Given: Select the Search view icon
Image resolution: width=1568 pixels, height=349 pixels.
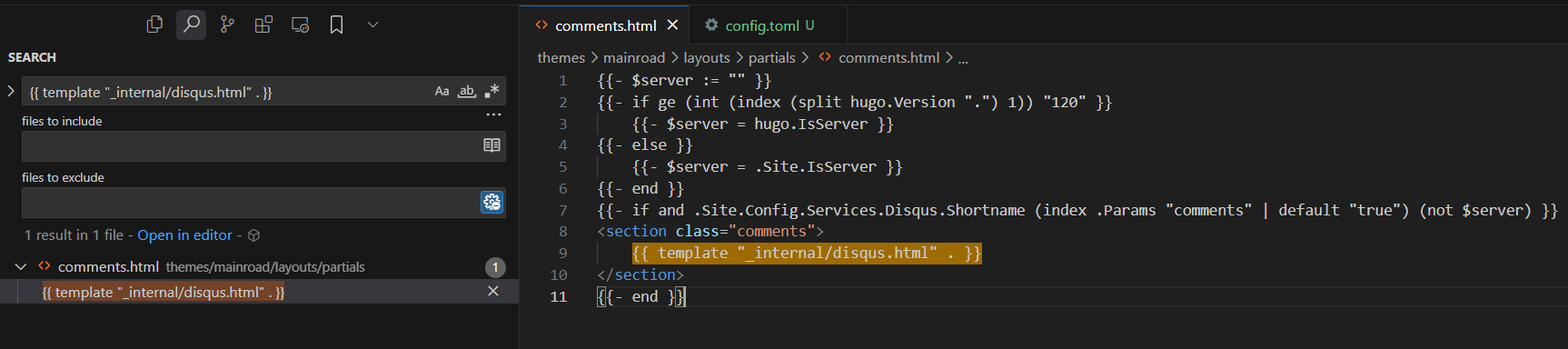Looking at the screenshot, I should [191, 25].
